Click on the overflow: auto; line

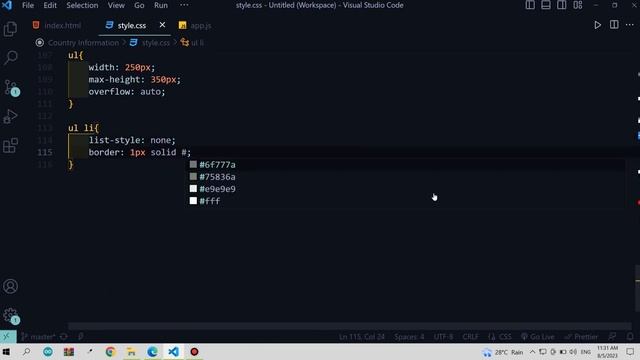pos(127,92)
